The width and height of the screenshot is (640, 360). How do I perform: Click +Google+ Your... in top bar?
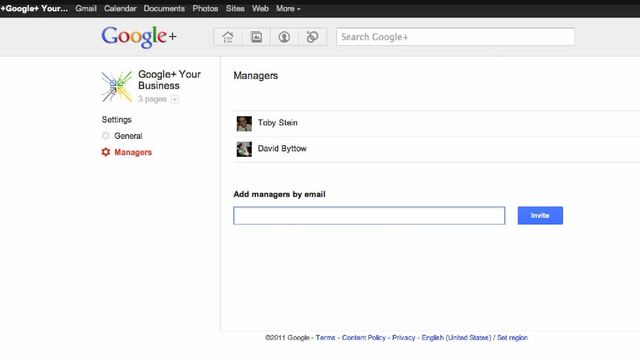pyautogui.click(x=34, y=8)
